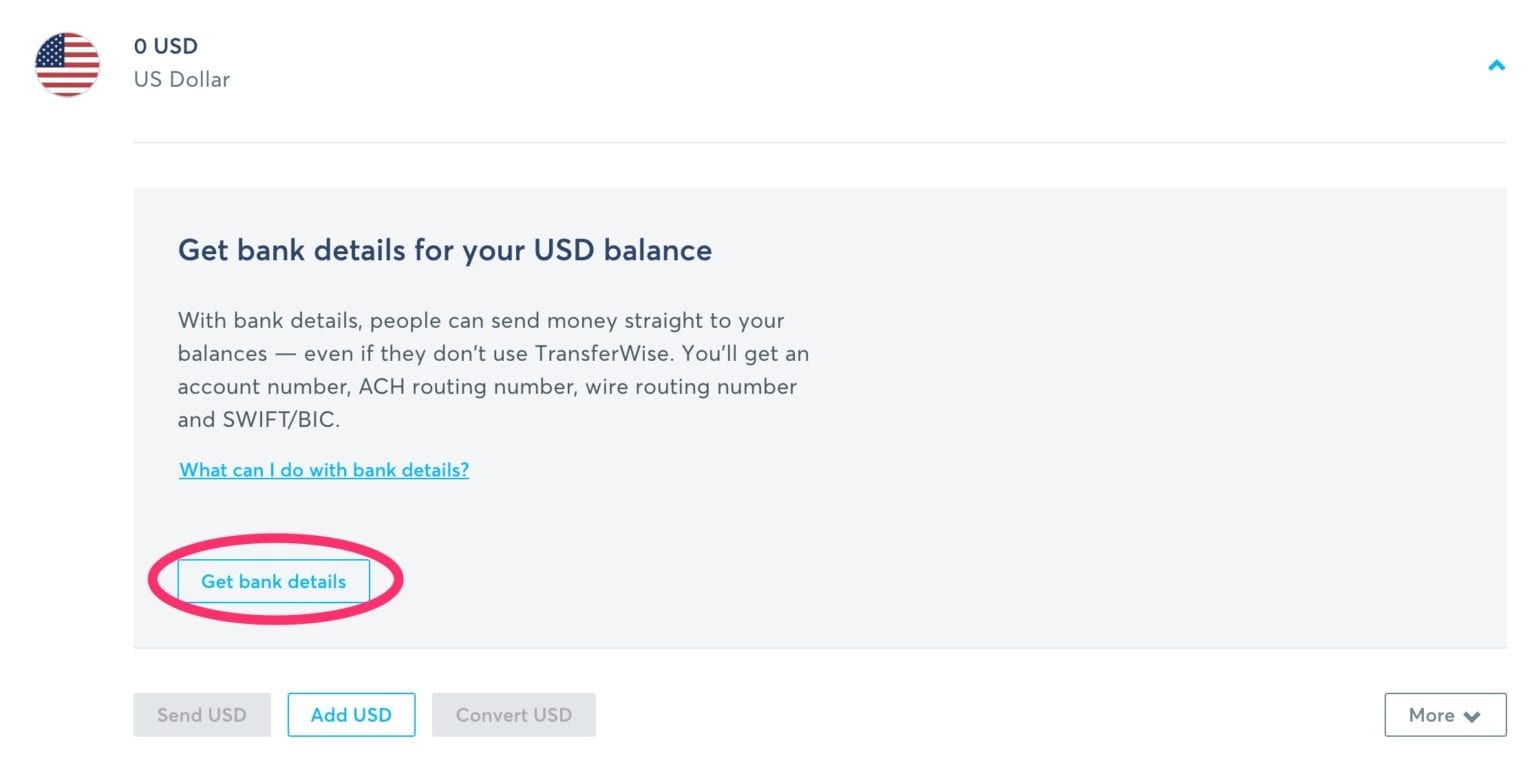This screenshot has width=1536, height=774.
Task: Click the Send USD button
Action: coord(201,714)
